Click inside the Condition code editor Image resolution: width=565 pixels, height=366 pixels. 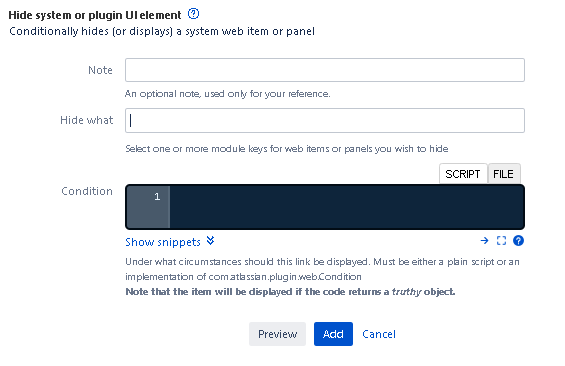[347, 207]
